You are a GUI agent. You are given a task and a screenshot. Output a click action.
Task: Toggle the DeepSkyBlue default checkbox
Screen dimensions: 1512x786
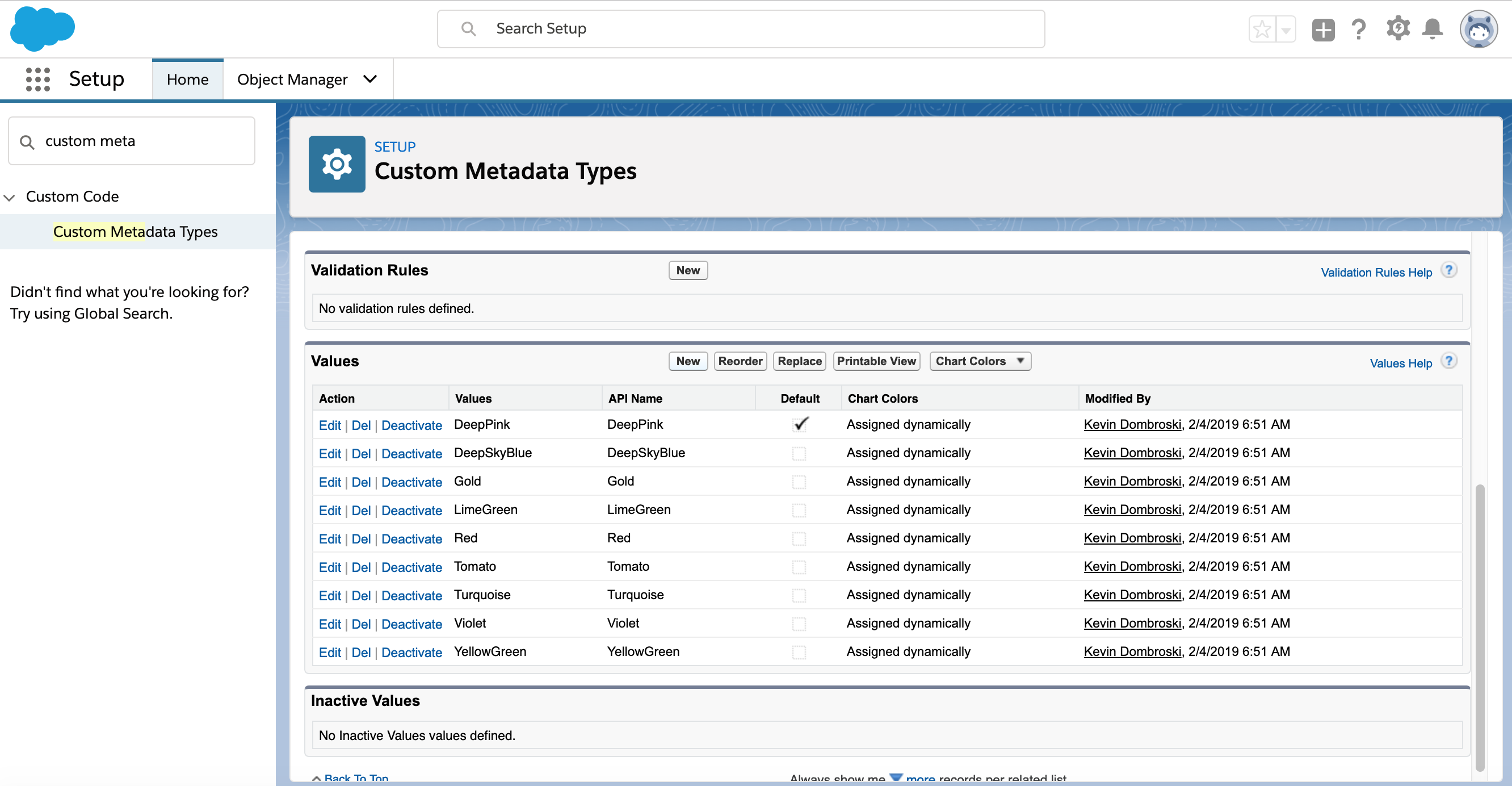pyautogui.click(x=799, y=454)
